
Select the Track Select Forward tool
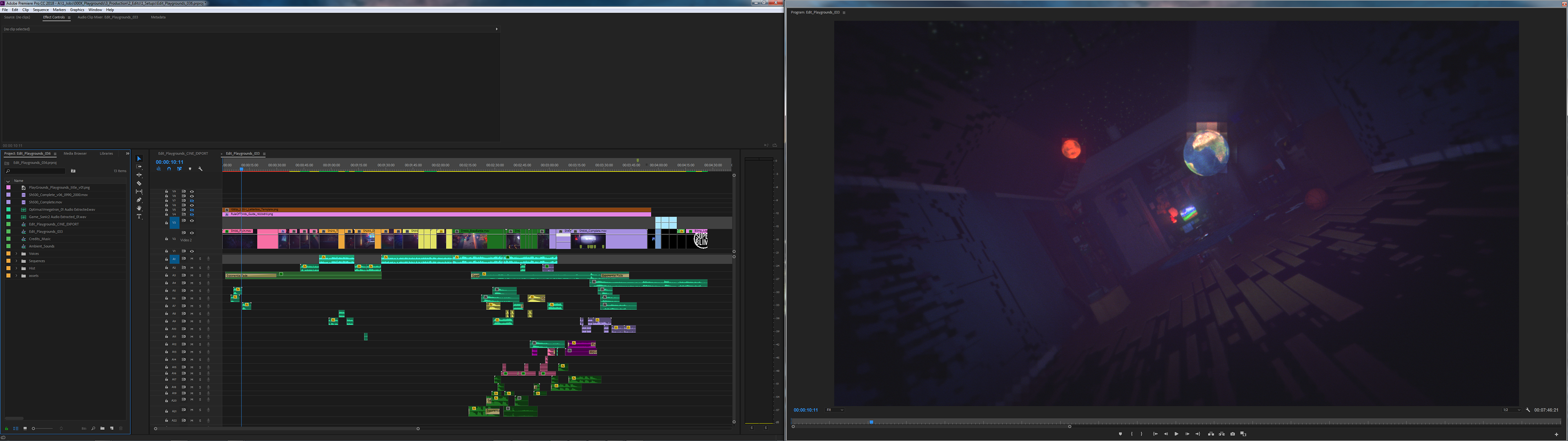pyautogui.click(x=139, y=166)
